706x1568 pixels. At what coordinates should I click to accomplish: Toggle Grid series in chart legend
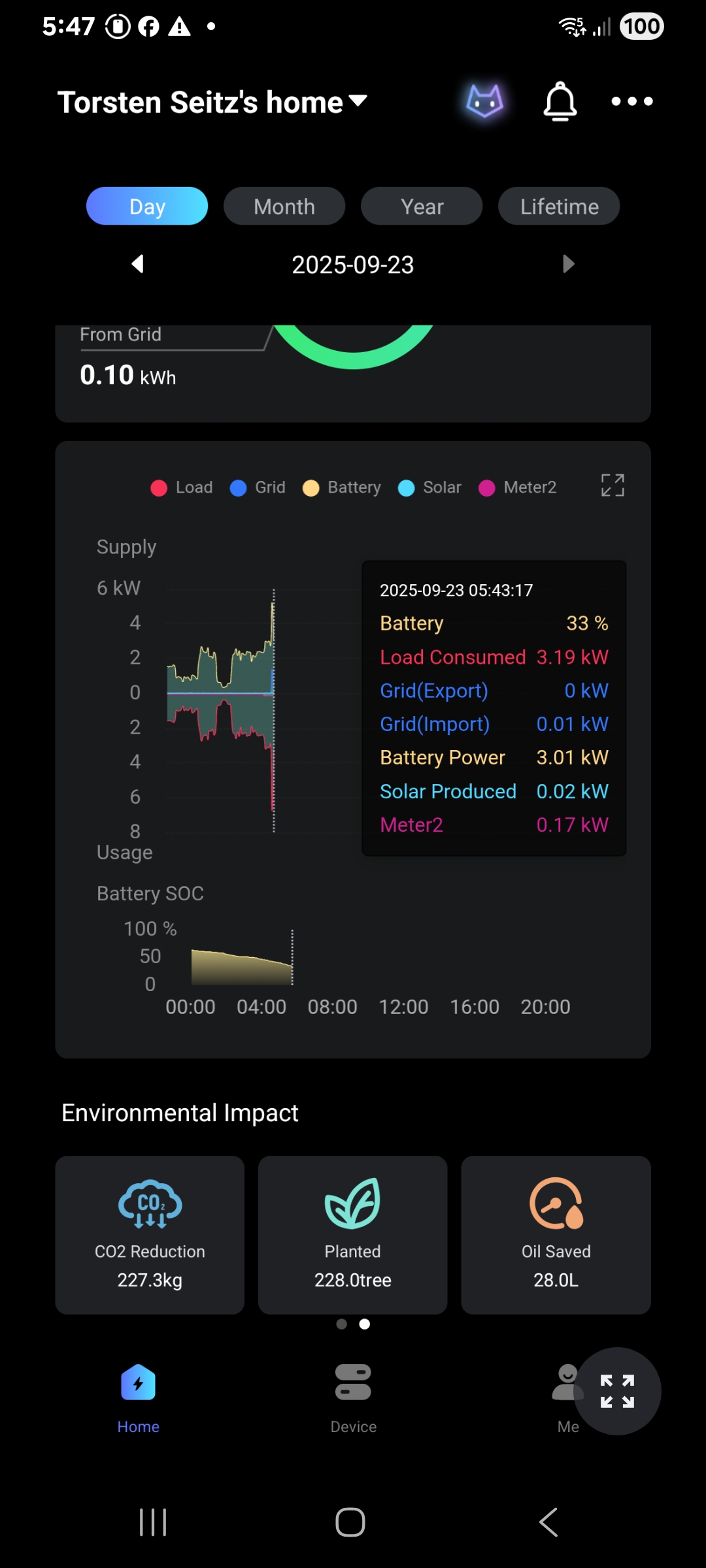click(258, 487)
